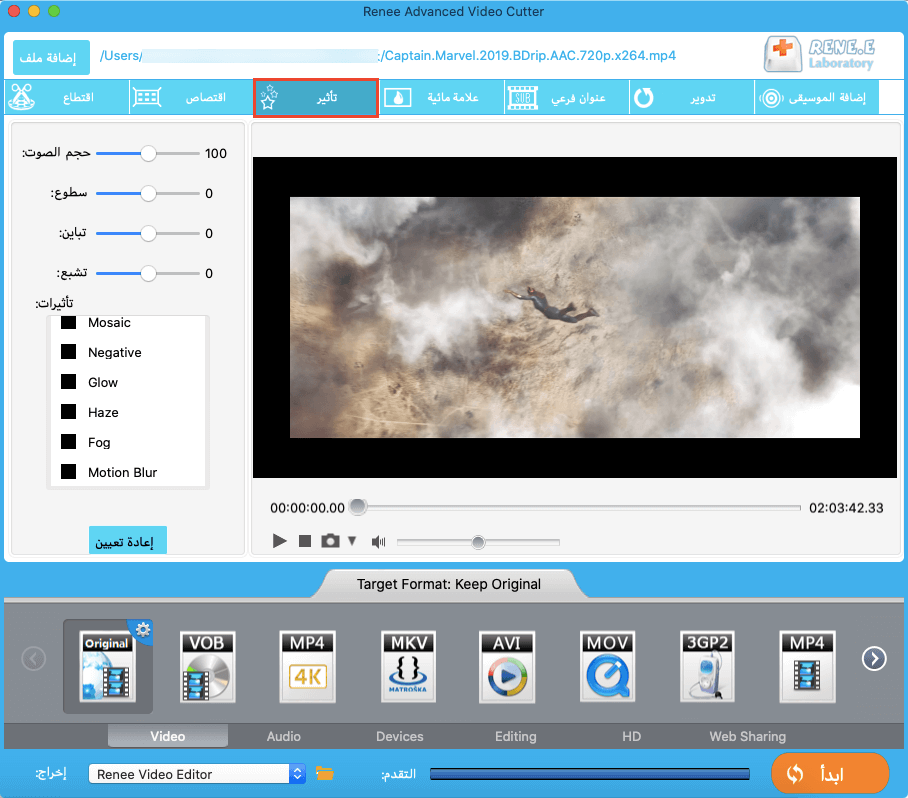Go to next formats with right arrow
Image resolution: width=908 pixels, height=798 pixels.
click(x=874, y=658)
